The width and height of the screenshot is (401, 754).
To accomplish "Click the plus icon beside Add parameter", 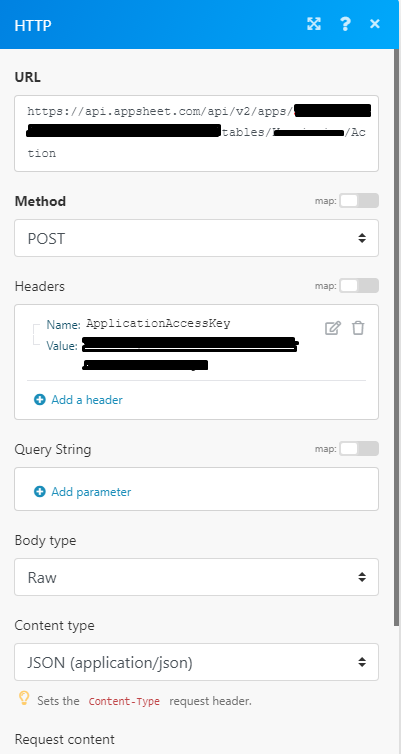I will [39, 491].
